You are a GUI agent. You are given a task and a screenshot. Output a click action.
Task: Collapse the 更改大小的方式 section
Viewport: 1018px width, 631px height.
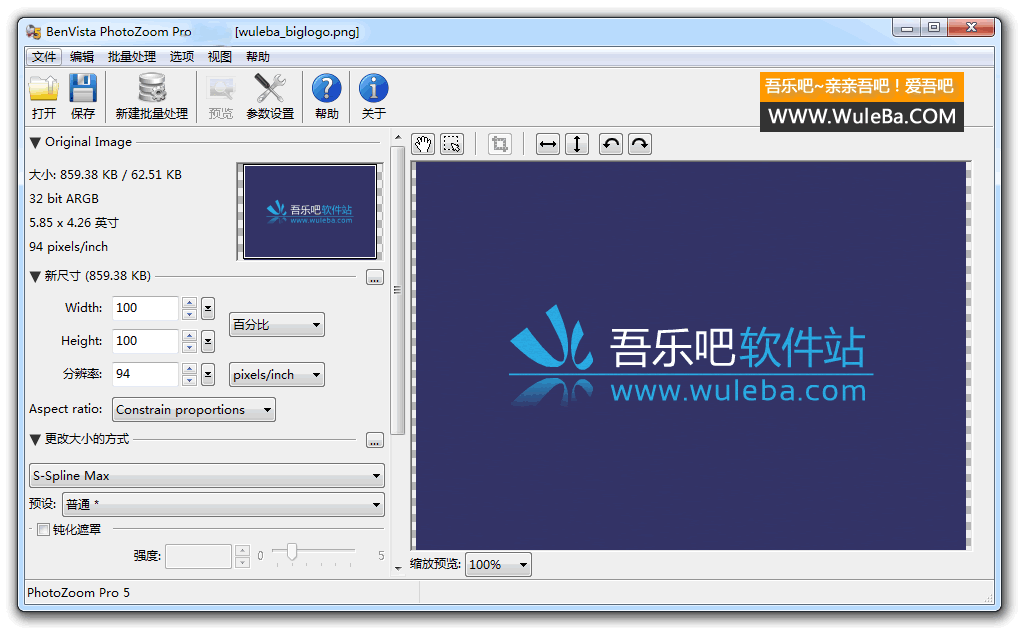point(35,439)
